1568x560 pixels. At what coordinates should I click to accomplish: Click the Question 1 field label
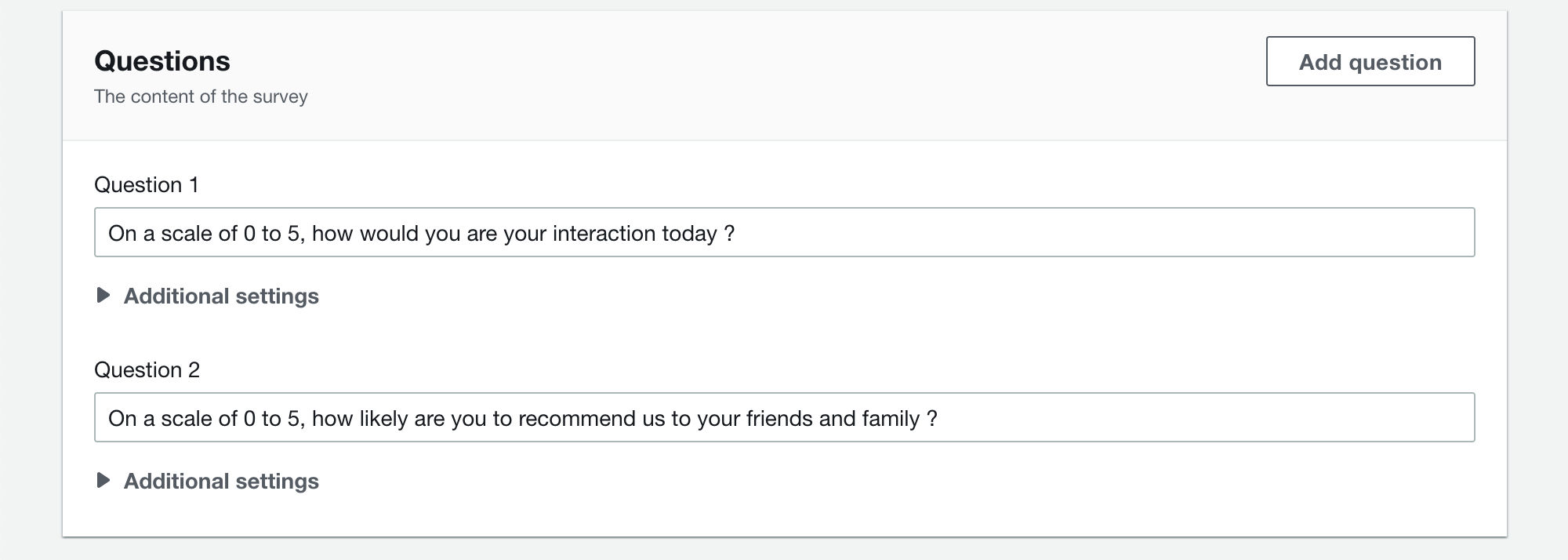pyautogui.click(x=147, y=185)
